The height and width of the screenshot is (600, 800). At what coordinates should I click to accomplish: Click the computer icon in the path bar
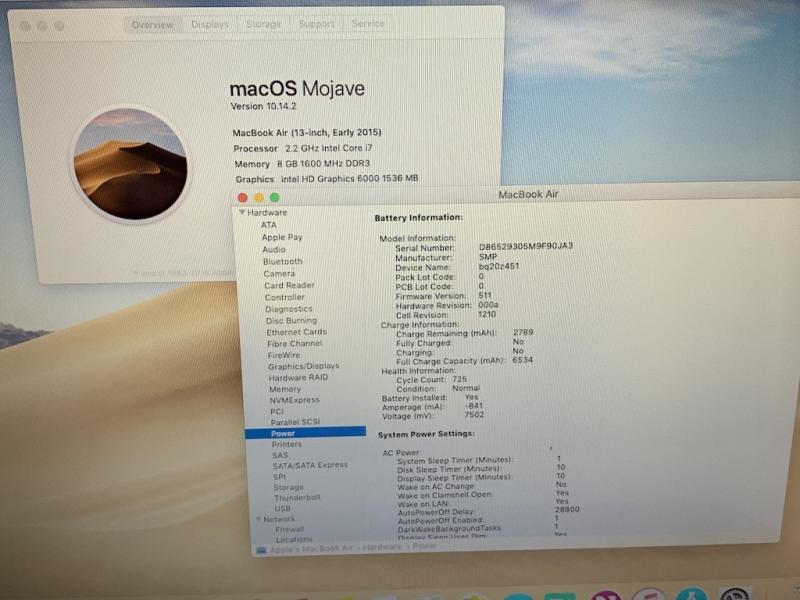261,548
